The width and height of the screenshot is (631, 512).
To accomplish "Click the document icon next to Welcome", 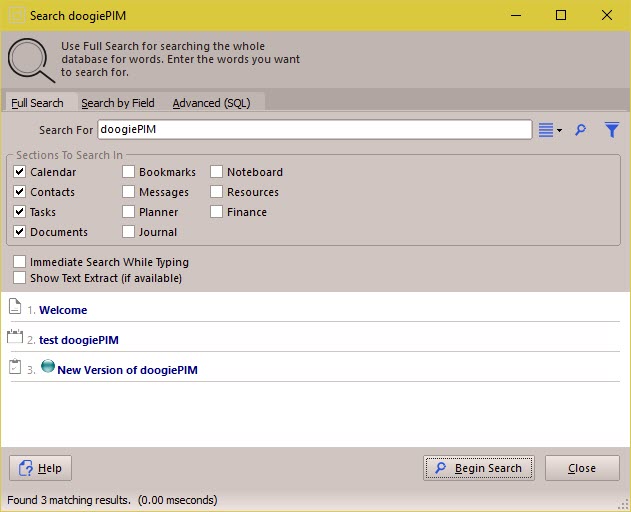I will click(x=15, y=306).
